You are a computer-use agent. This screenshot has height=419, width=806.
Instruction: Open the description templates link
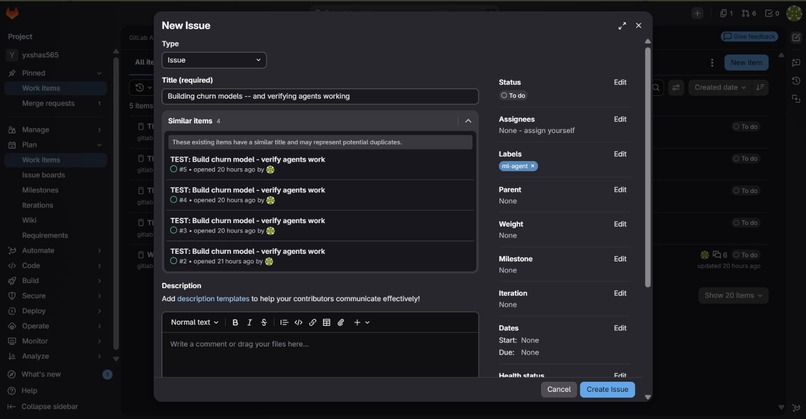213,299
